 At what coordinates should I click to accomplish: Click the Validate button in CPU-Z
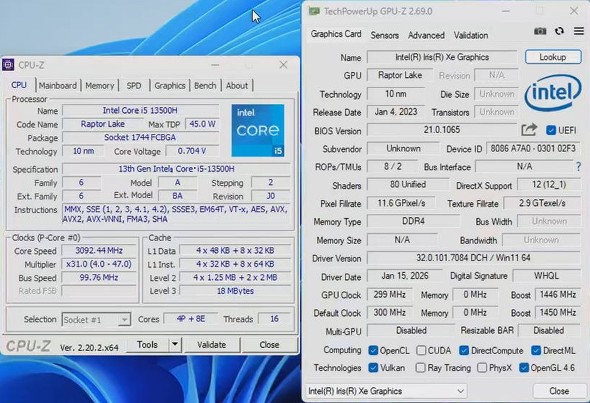(x=211, y=345)
